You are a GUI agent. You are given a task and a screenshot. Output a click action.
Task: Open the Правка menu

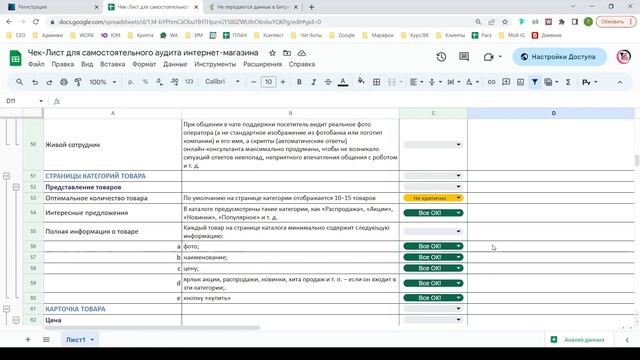pyautogui.click(x=62, y=64)
